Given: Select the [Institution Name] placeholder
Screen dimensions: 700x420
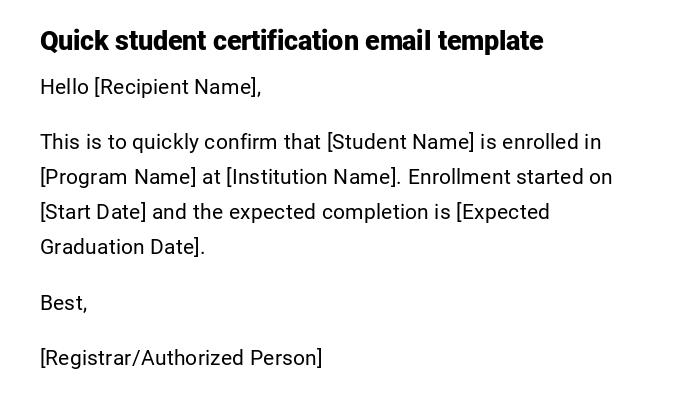Looking at the screenshot, I should click(313, 177).
